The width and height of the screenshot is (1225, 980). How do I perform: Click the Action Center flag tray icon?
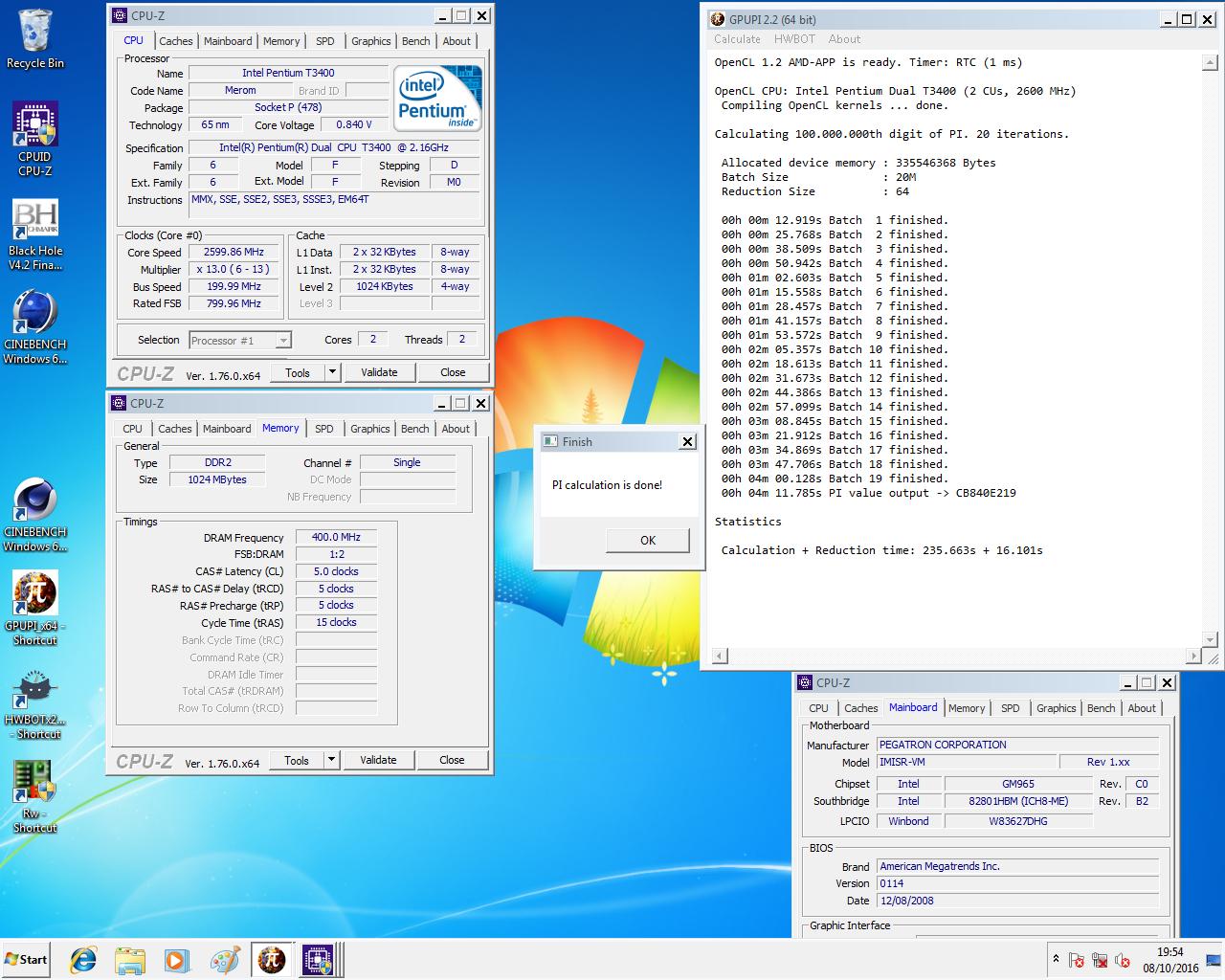click(1076, 960)
